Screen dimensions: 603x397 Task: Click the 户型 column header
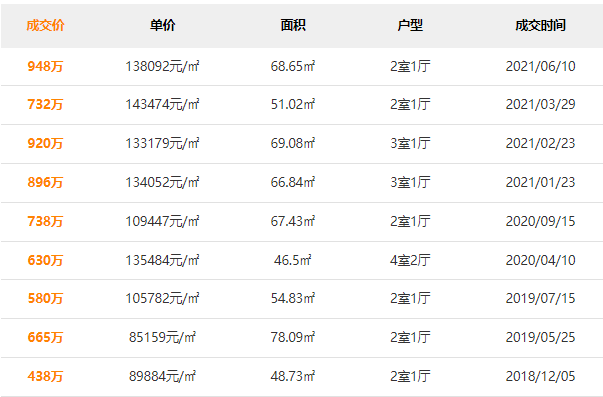point(410,25)
